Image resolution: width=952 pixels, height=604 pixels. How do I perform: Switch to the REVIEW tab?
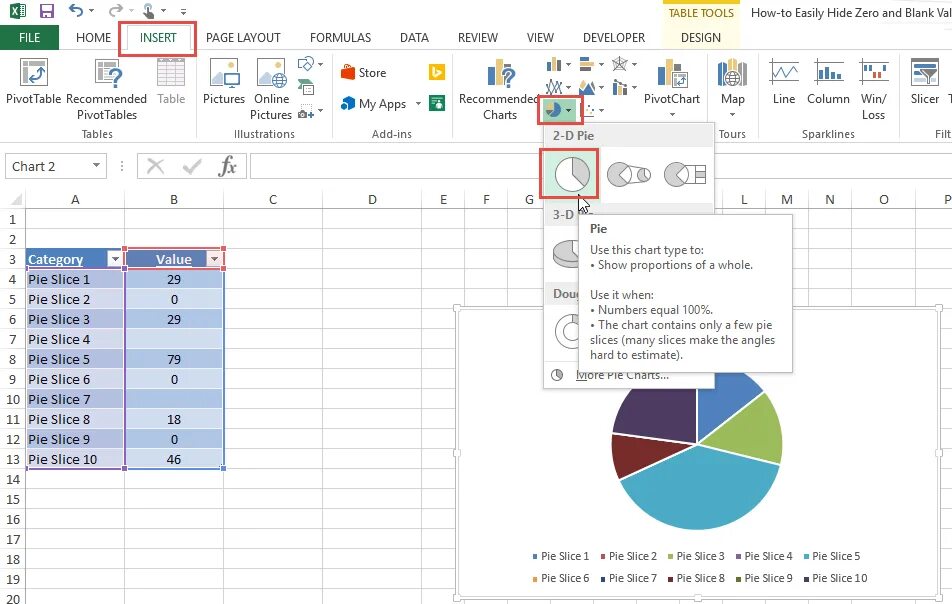pos(477,38)
